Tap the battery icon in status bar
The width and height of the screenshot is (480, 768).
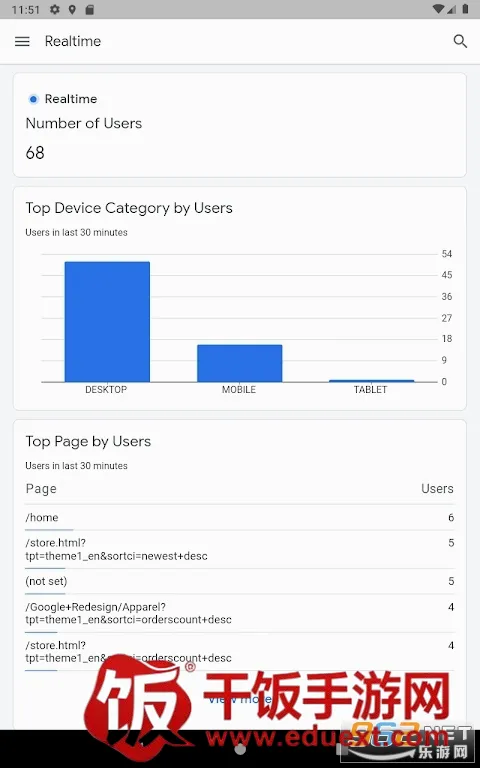pyautogui.click(x=465, y=9)
